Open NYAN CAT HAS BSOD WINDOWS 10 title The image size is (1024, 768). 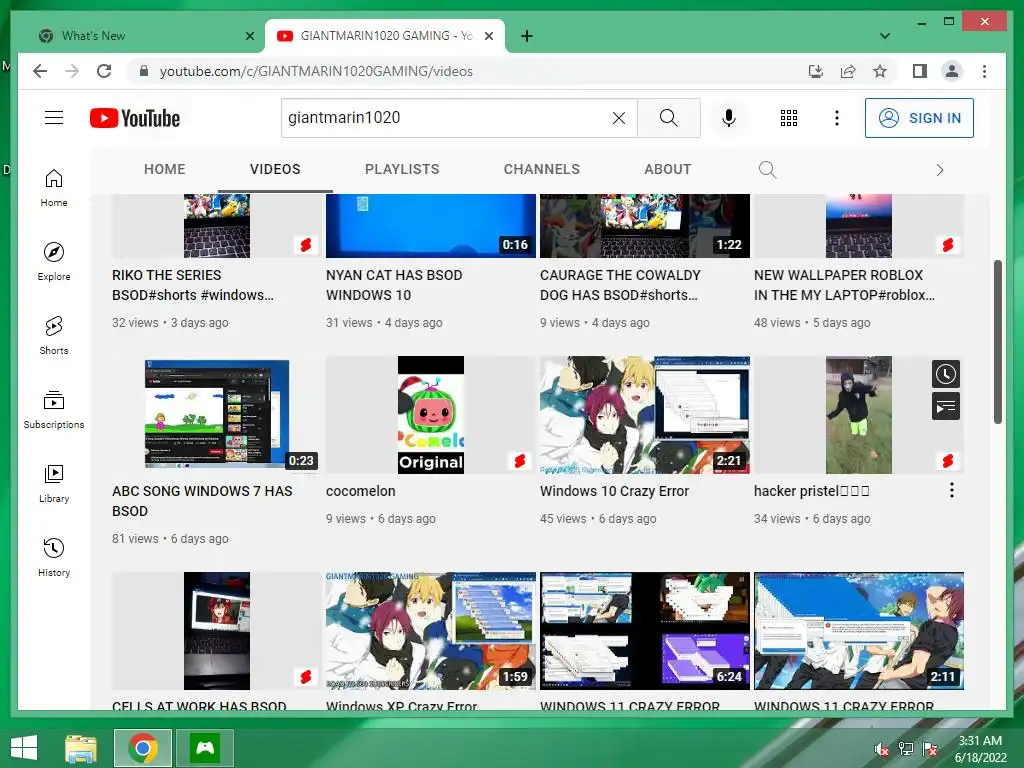click(394, 285)
